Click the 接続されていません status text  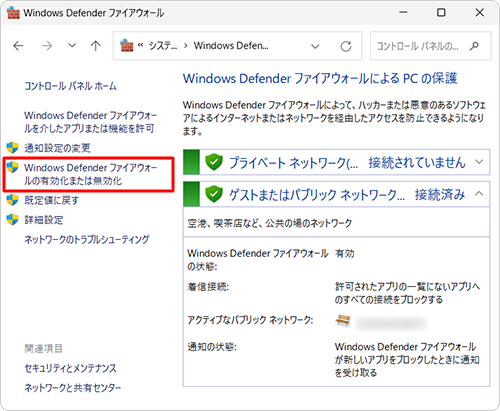(417, 162)
